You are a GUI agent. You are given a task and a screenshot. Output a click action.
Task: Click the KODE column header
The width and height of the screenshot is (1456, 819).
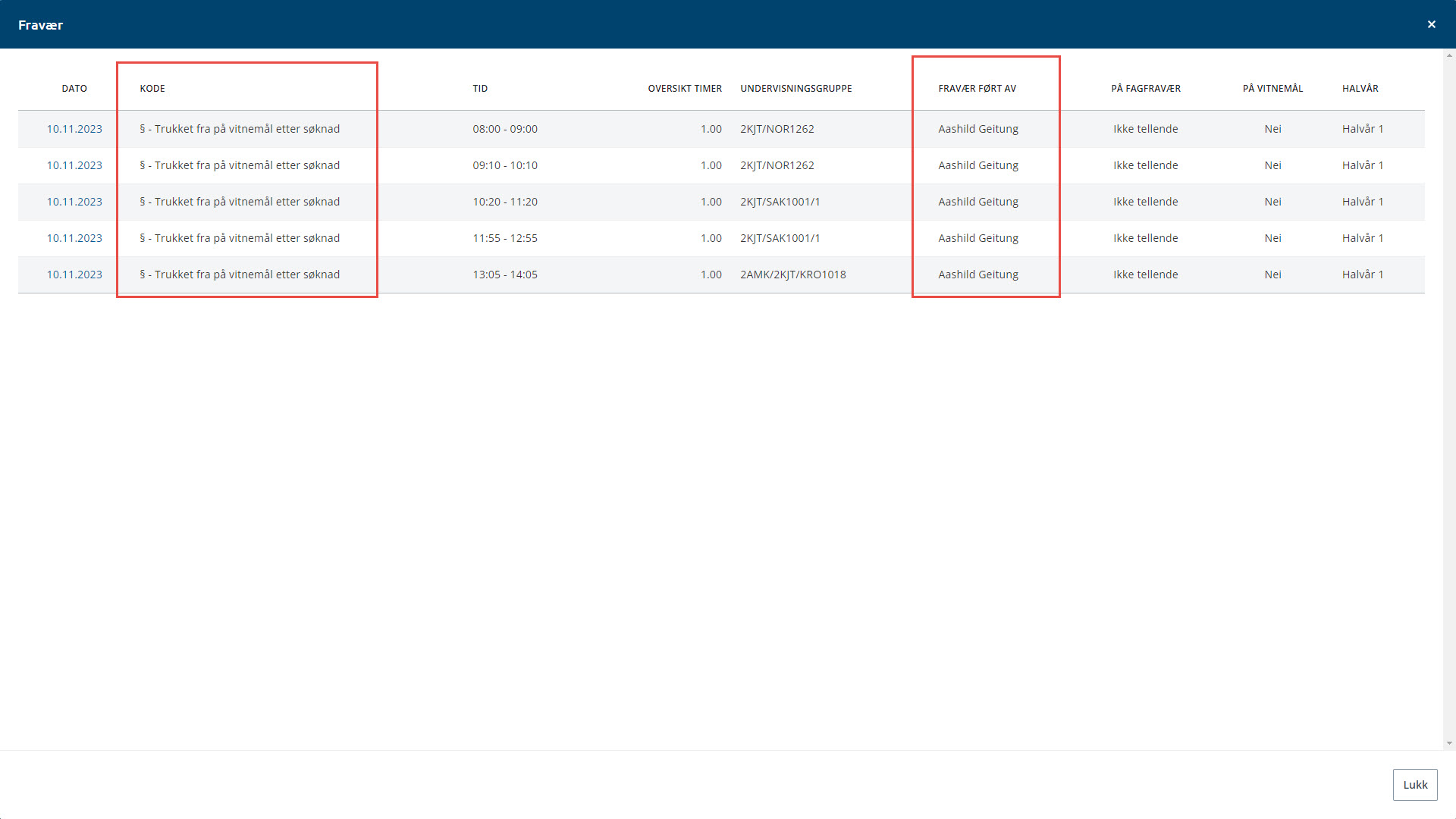coord(152,89)
